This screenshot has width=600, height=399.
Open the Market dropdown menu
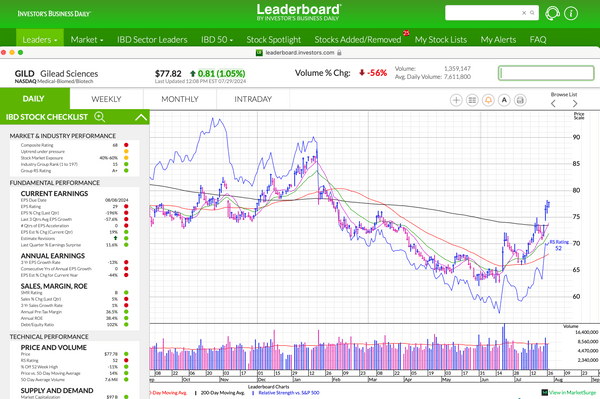[87, 39]
